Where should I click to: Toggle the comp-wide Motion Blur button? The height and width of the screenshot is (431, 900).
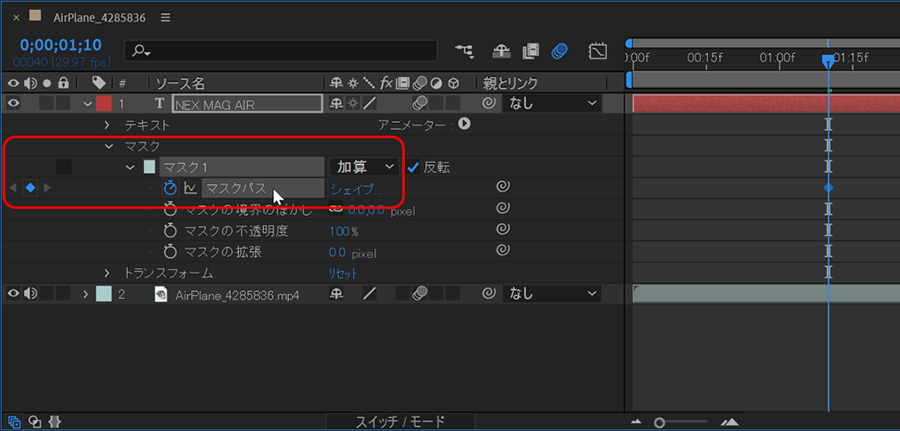(559, 52)
